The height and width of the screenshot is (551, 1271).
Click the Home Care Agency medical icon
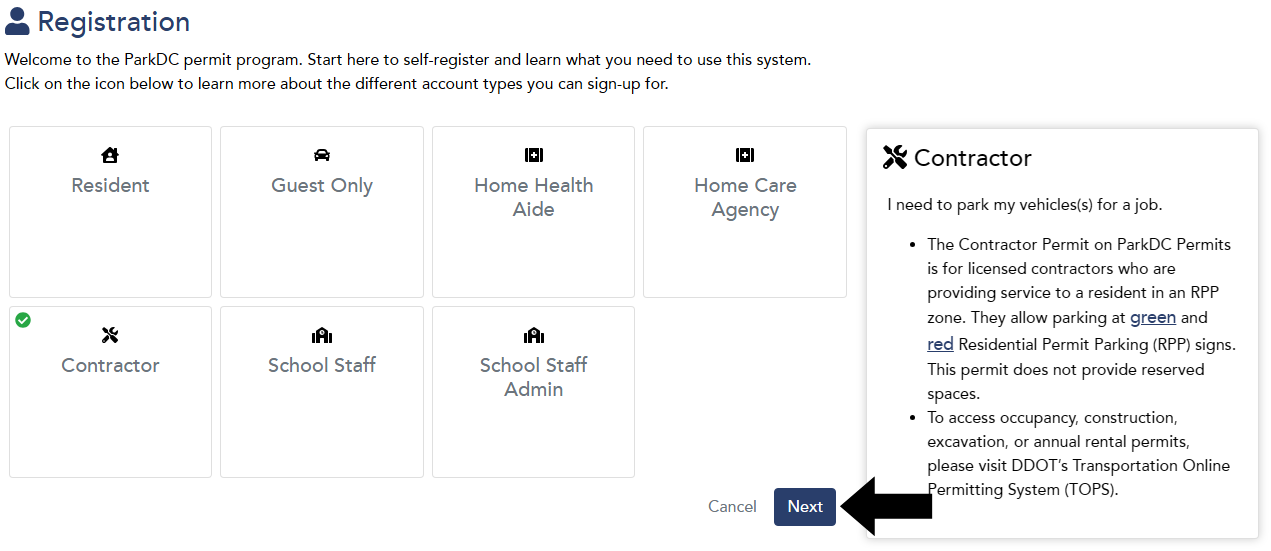click(x=745, y=155)
